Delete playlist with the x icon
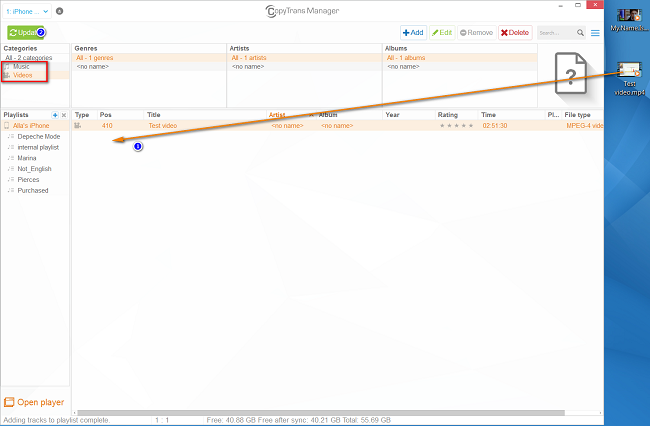 point(64,115)
